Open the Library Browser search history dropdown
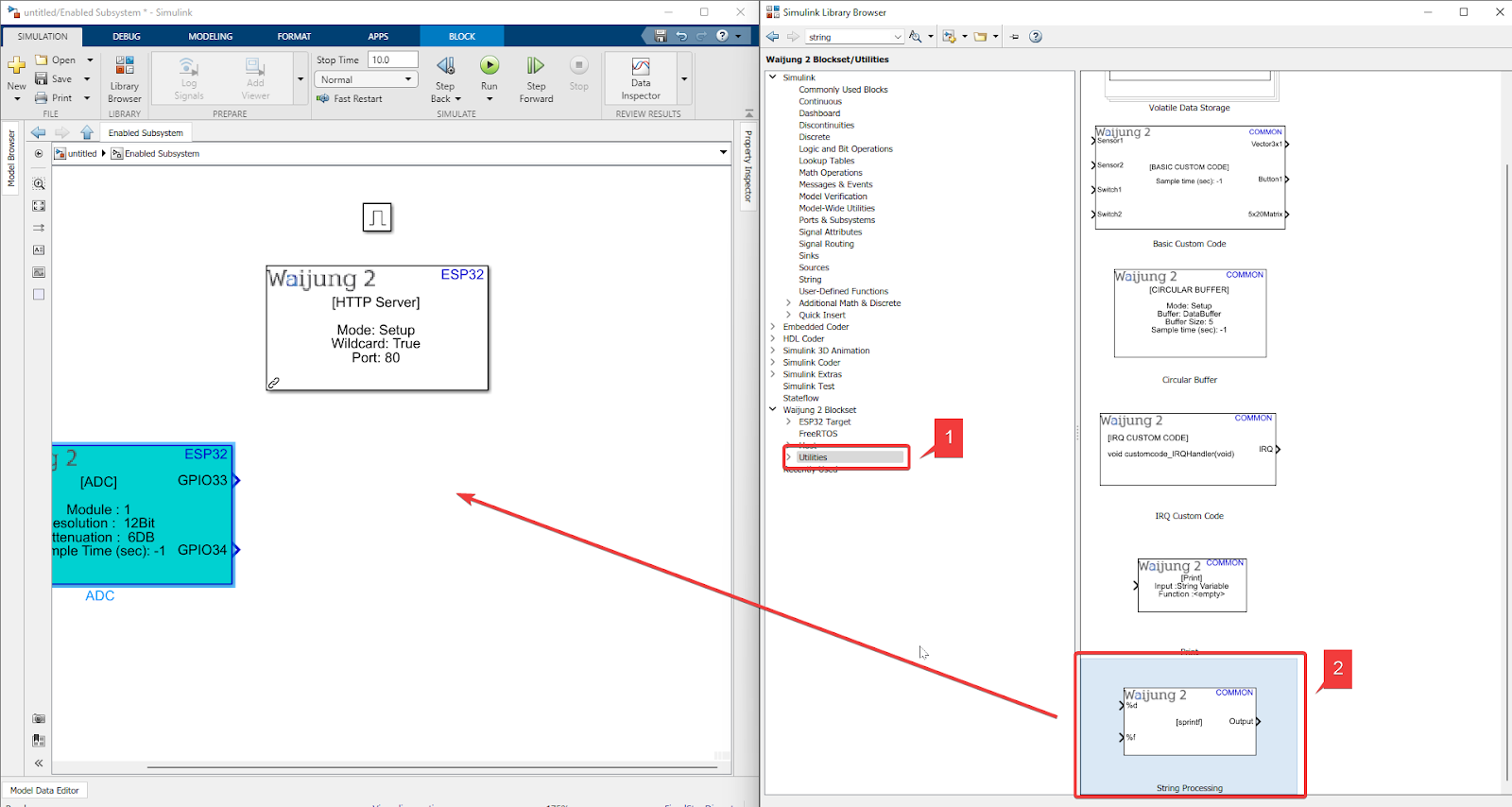 [897, 37]
